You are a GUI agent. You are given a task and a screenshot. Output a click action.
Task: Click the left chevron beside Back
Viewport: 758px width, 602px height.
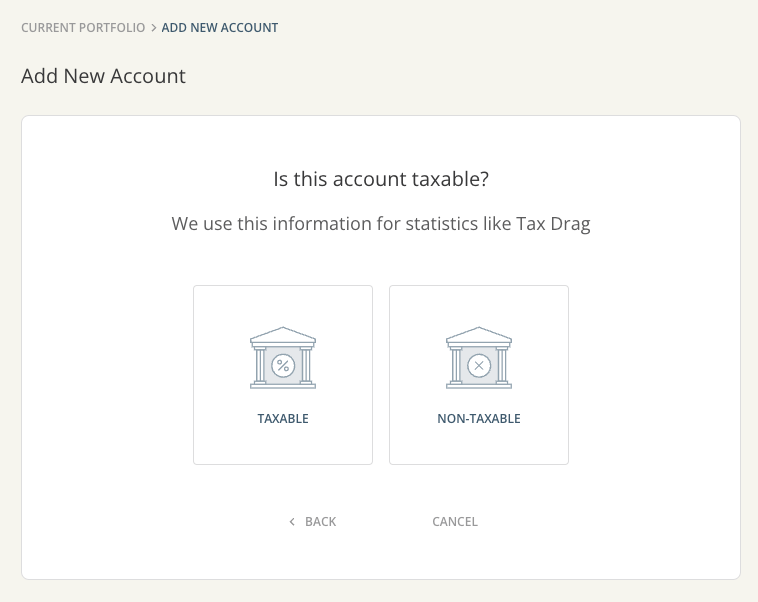pyautogui.click(x=292, y=522)
